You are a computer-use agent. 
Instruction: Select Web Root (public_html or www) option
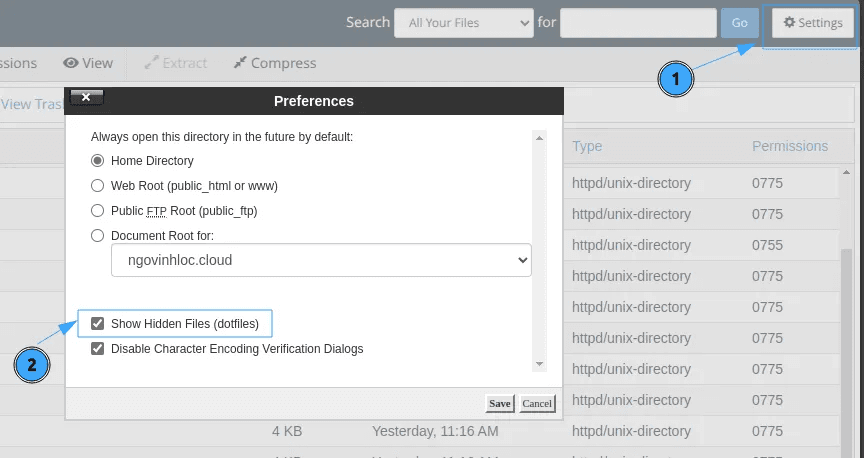pyautogui.click(x=97, y=185)
